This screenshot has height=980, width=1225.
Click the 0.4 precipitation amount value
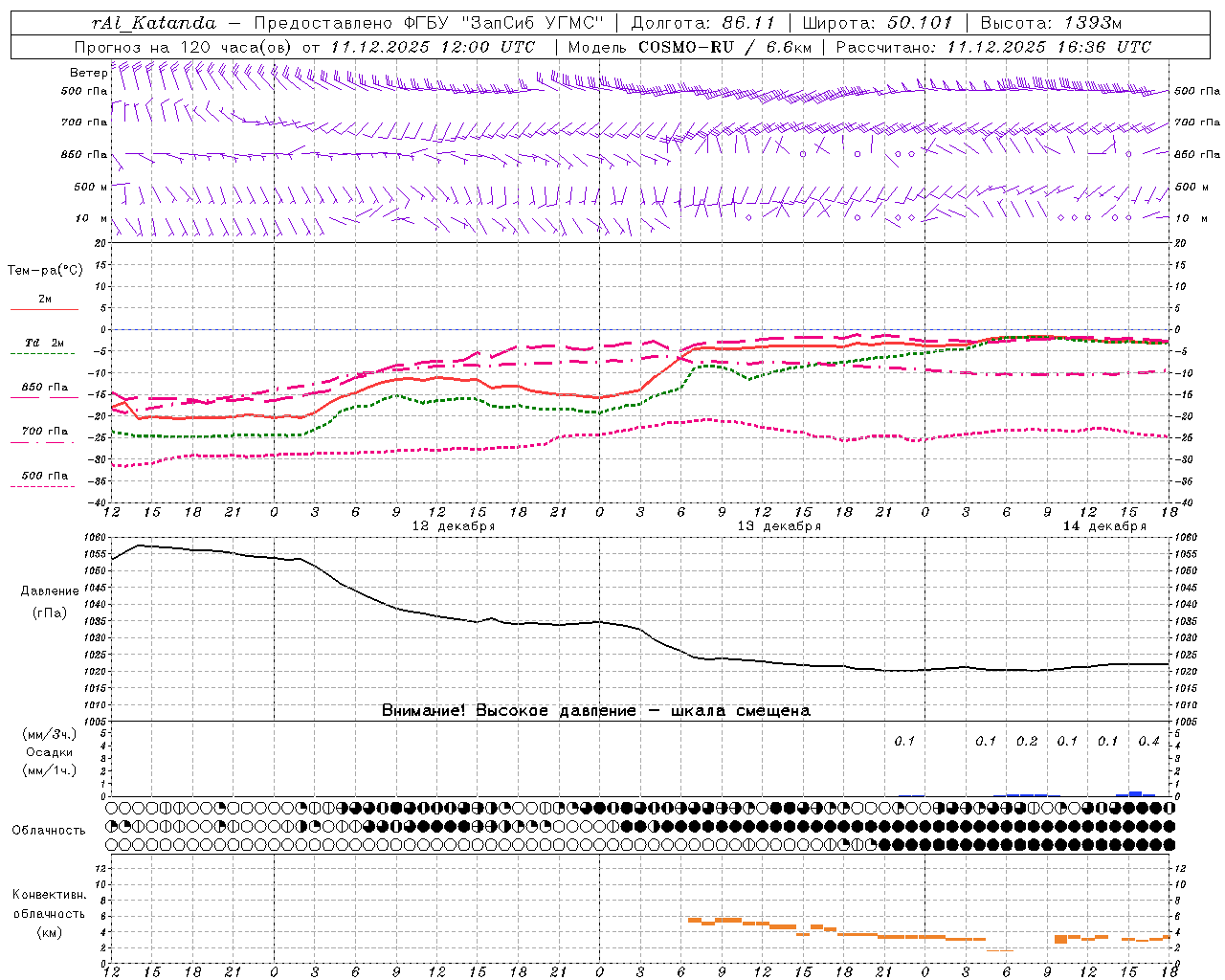tap(1148, 741)
